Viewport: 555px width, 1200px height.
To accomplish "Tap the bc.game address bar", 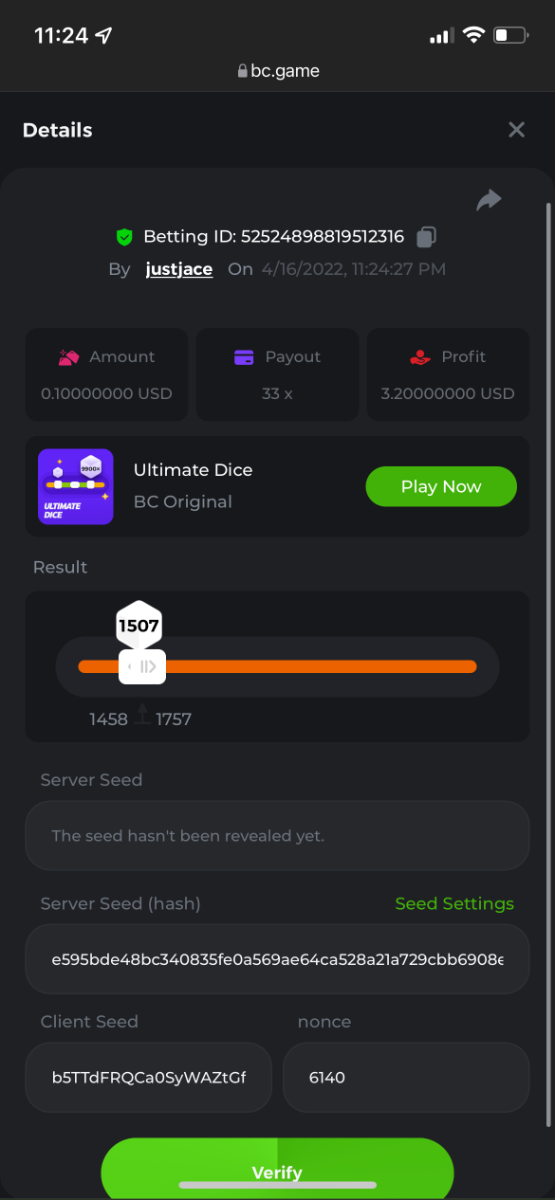I will (278, 71).
